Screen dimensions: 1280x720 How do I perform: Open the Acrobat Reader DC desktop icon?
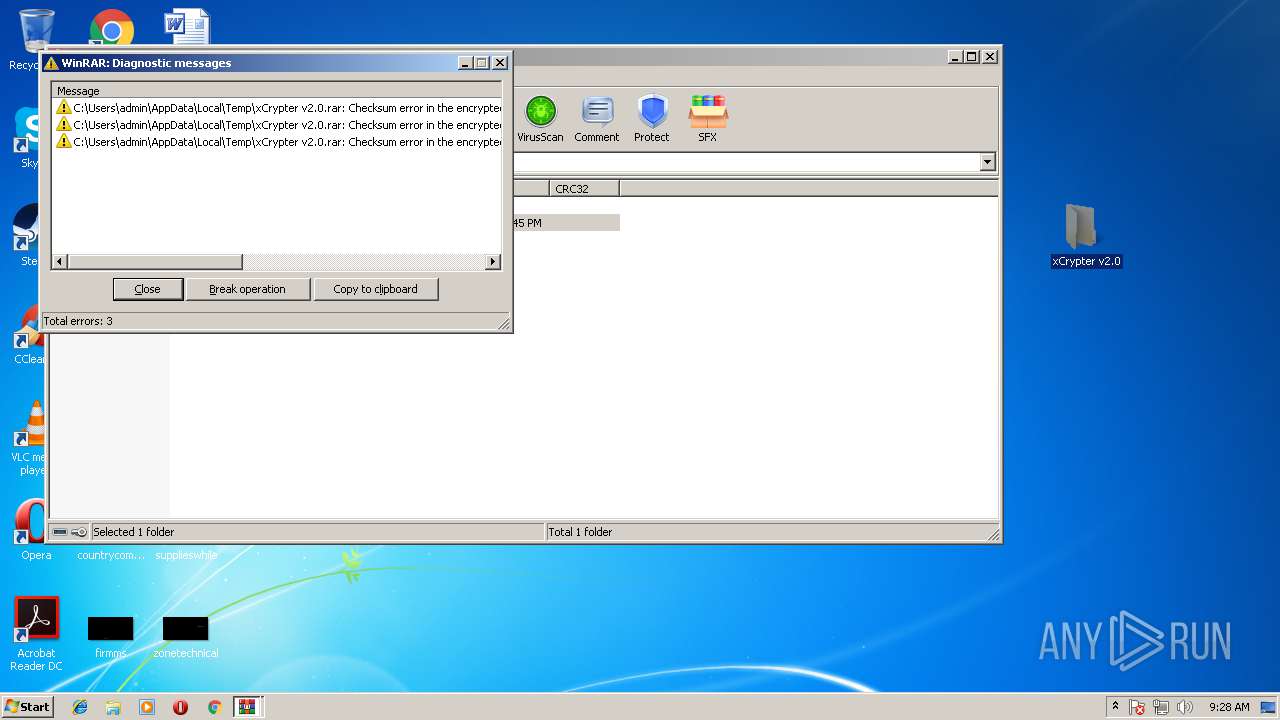tap(37, 634)
